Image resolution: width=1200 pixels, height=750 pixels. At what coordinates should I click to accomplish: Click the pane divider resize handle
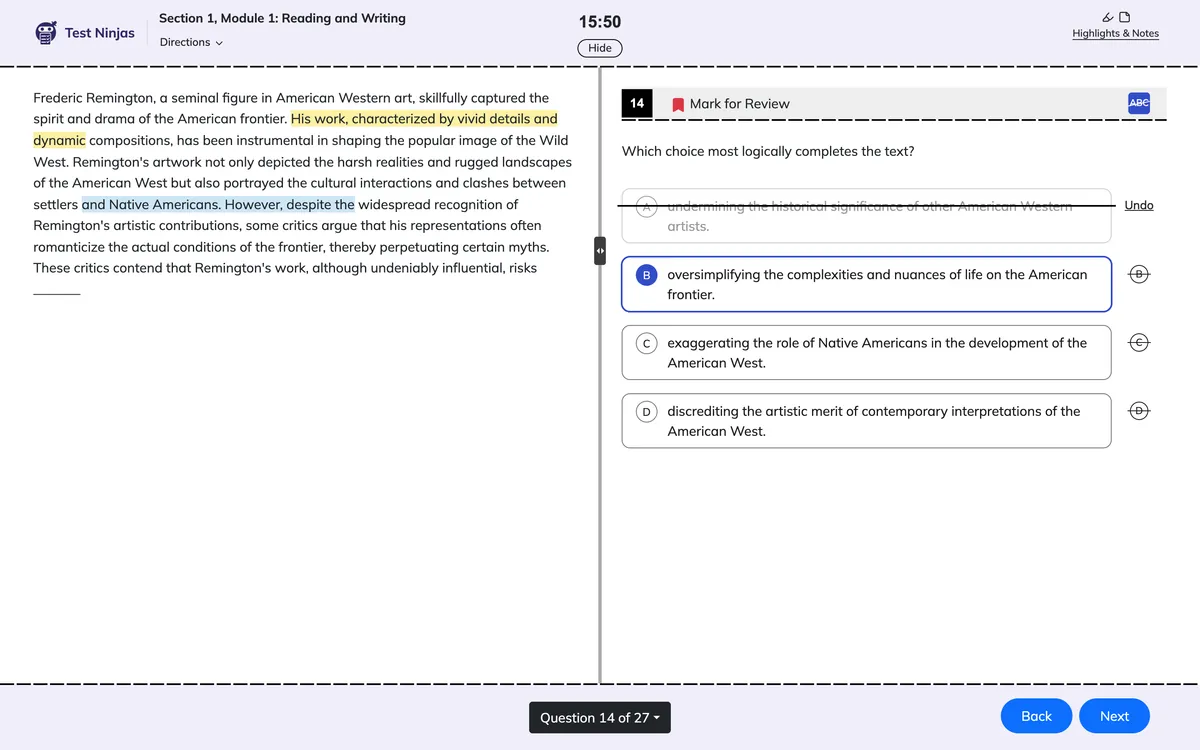click(x=600, y=251)
